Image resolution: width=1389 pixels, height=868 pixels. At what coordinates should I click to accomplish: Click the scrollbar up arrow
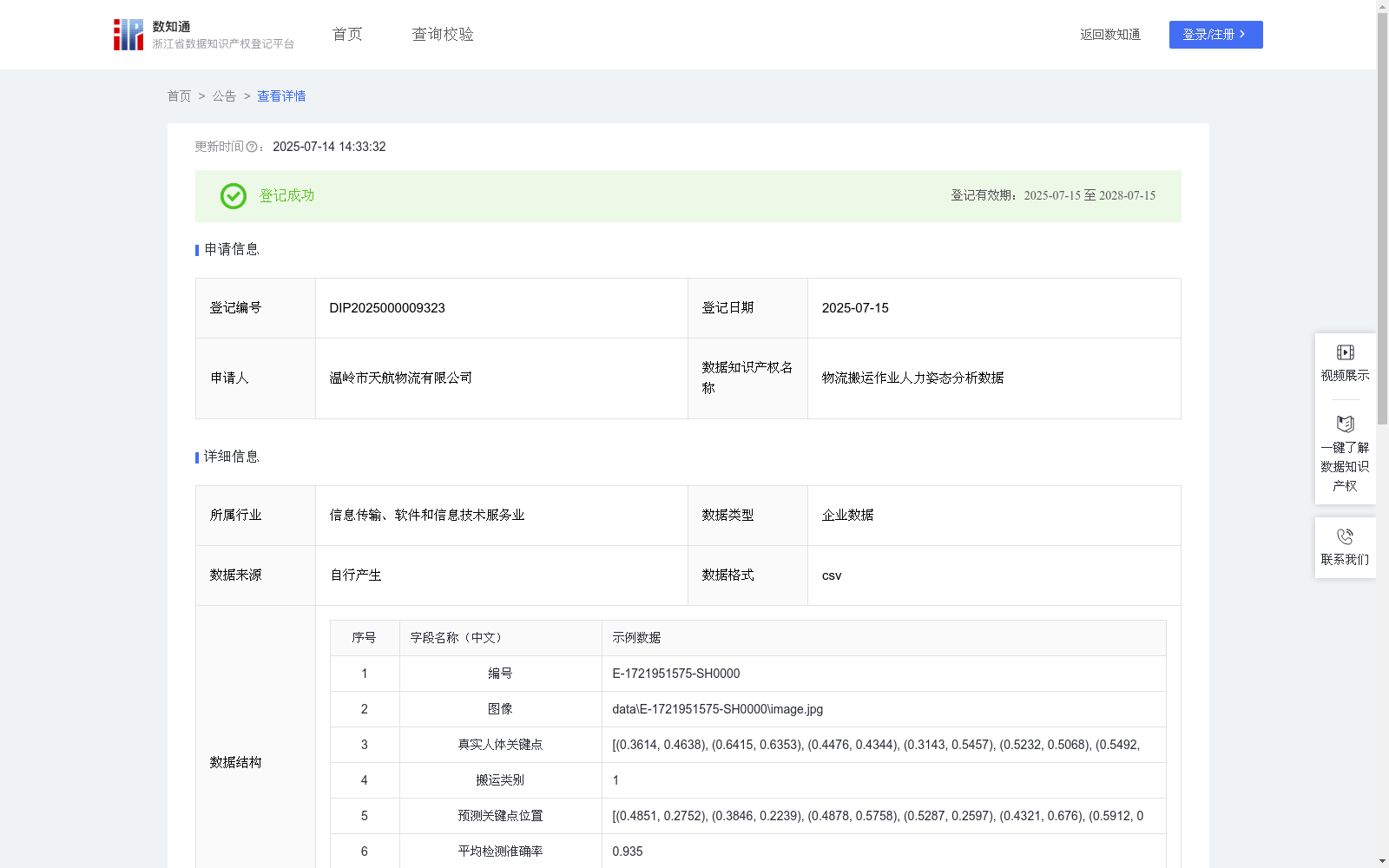click(x=1382, y=6)
